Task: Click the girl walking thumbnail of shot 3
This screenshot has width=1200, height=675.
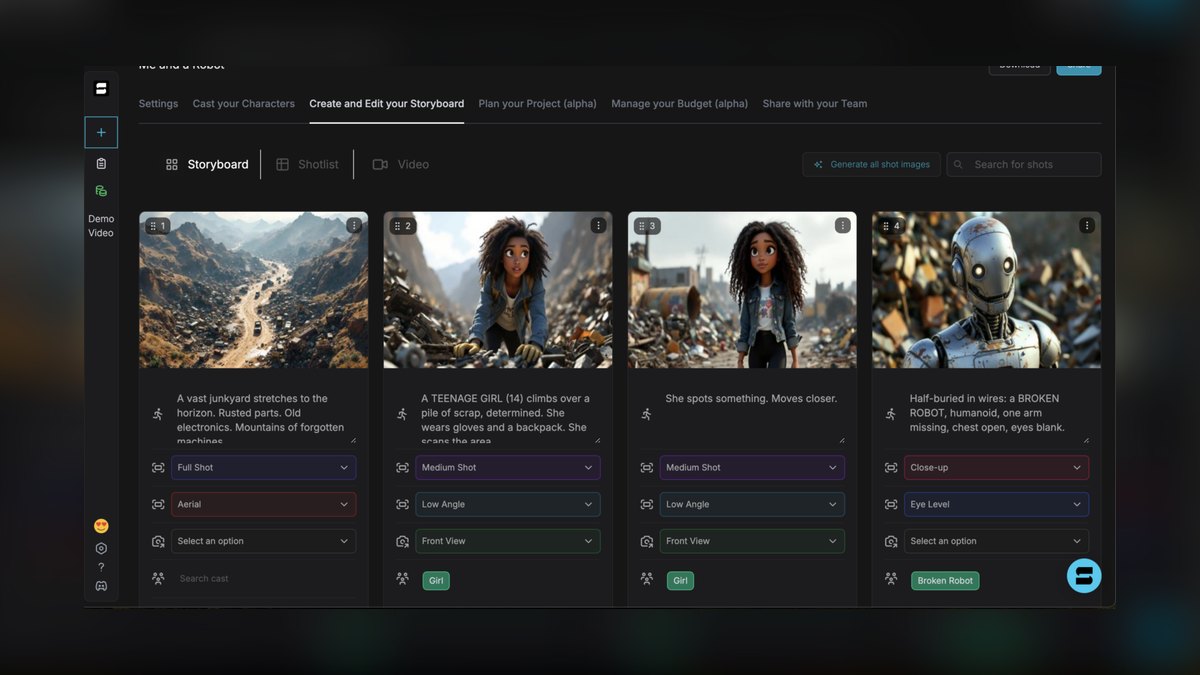Action: pos(743,290)
